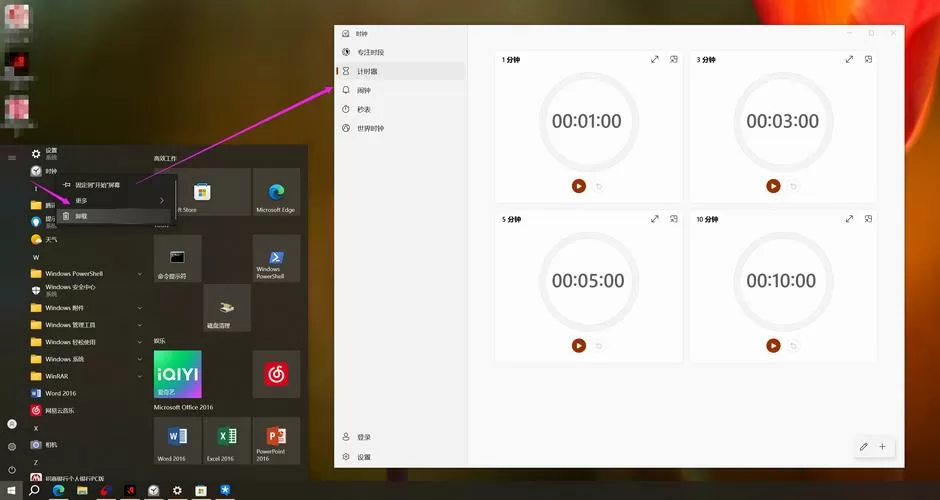Open taskbar search magnifier
Image resolution: width=940 pixels, height=500 pixels.
point(34,490)
